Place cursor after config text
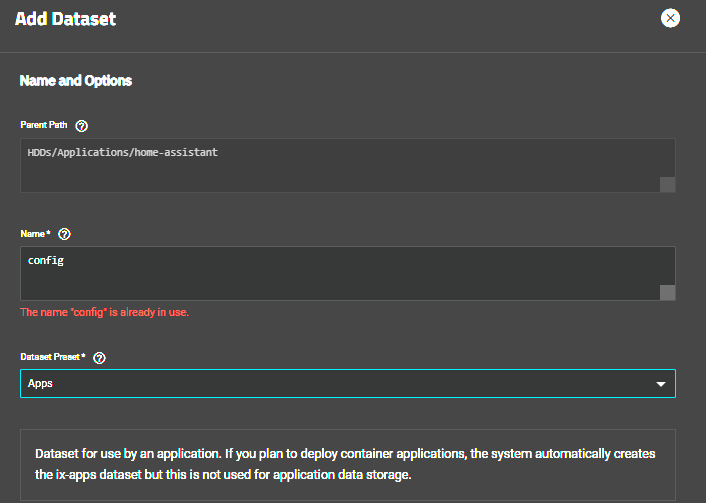Viewport: 706px width, 503px height. [66, 260]
